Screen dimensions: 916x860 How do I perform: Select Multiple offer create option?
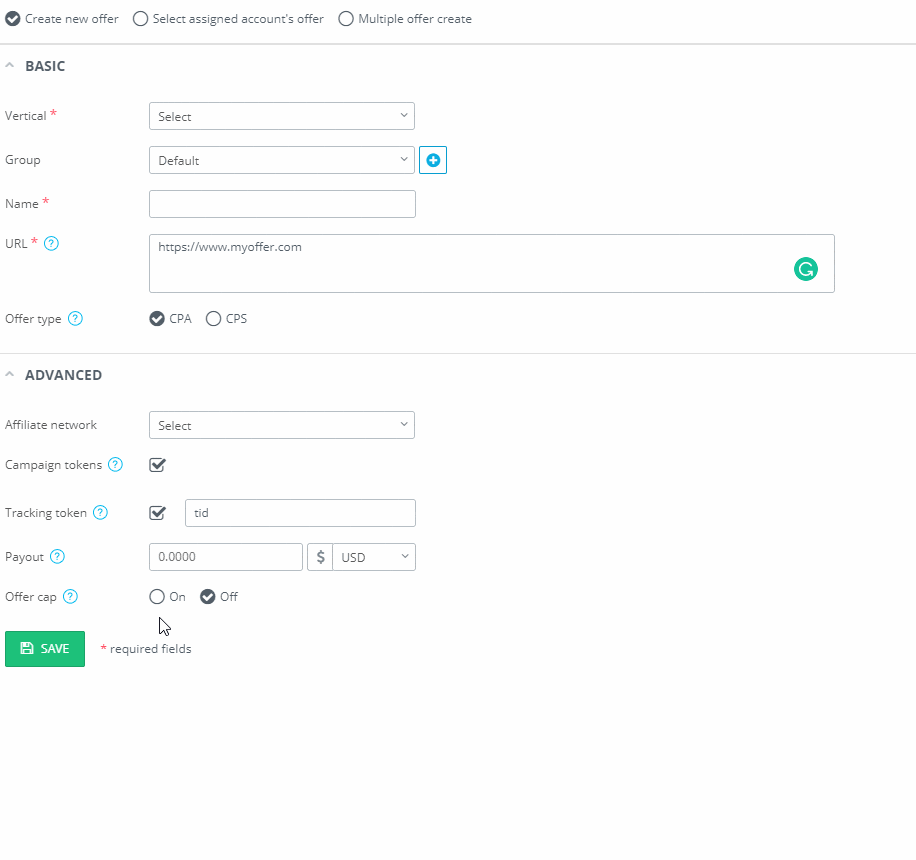(346, 19)
